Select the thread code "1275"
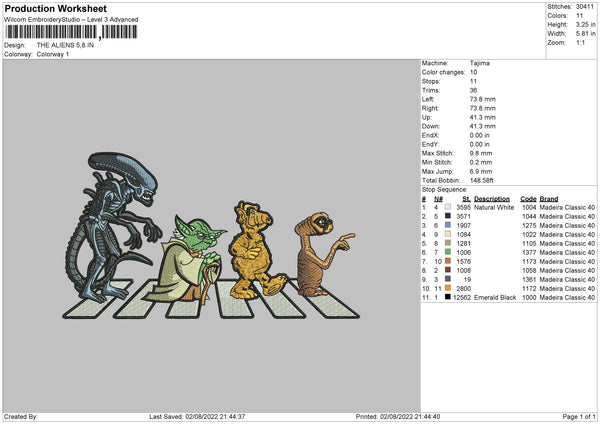600x424 pixels. click(x=529, y=225)
